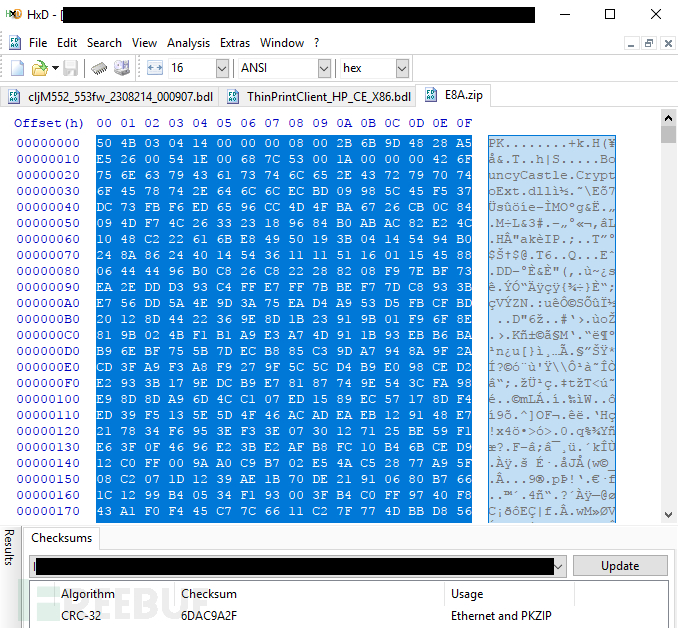Click the Open disk icon
Viewport: 678px width, 628px height.
pos(122,68)
